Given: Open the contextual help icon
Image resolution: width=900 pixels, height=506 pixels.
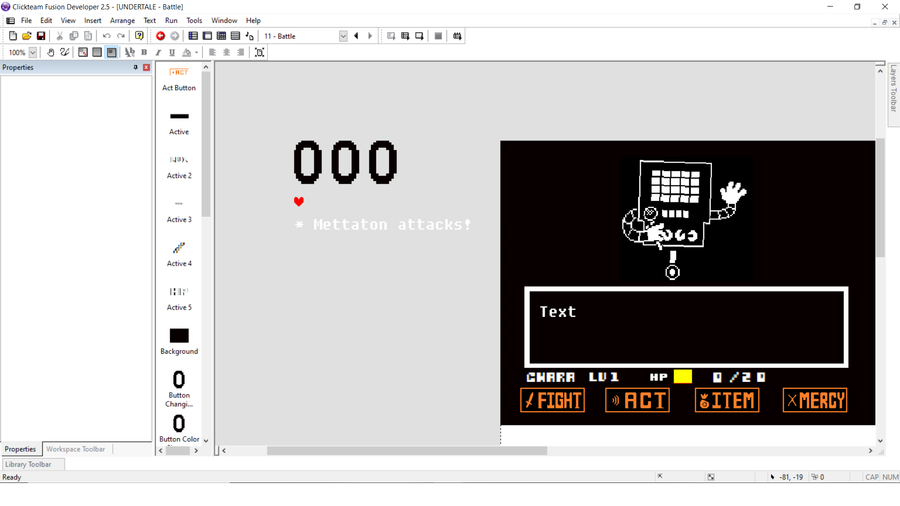Looking at the screenshot, I should click(x=139, y=36).
